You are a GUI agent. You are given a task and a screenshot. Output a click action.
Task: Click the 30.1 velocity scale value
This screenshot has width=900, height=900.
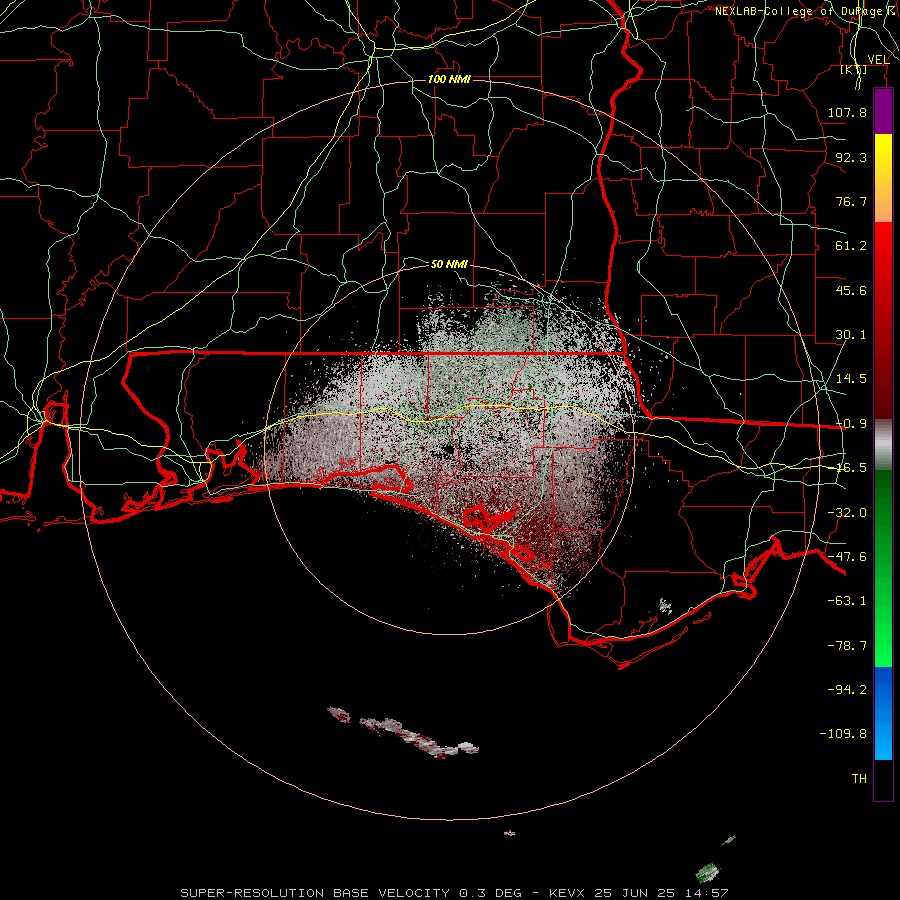click(x=851, y=335)
